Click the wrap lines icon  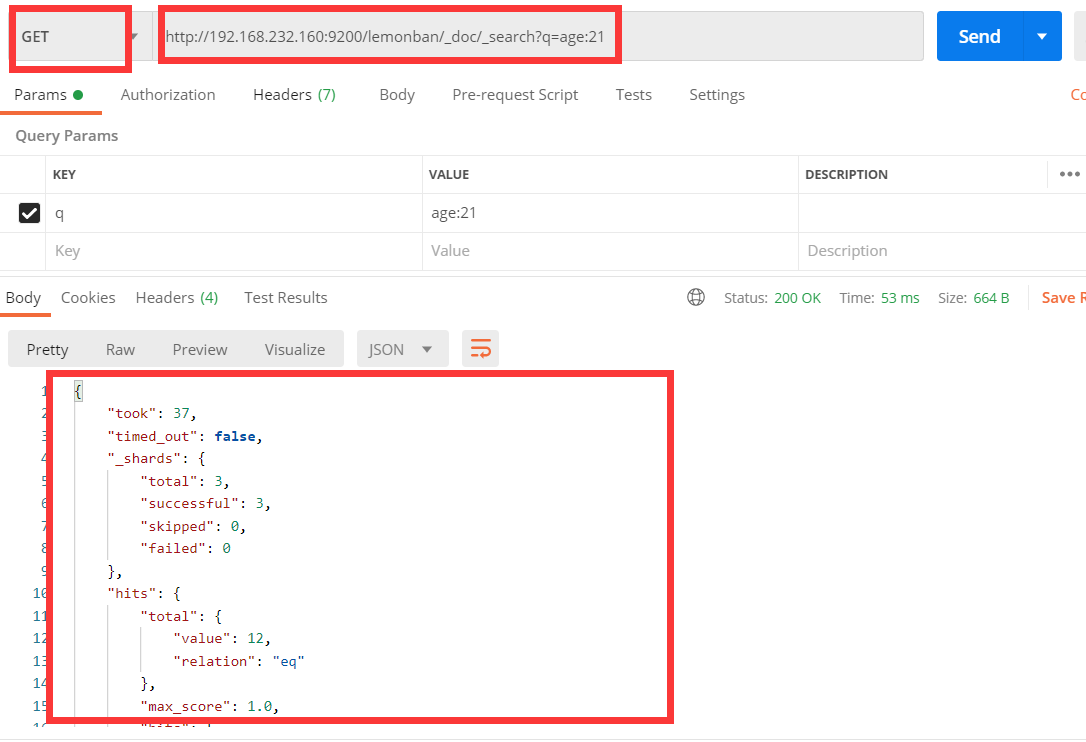[480, 349]
